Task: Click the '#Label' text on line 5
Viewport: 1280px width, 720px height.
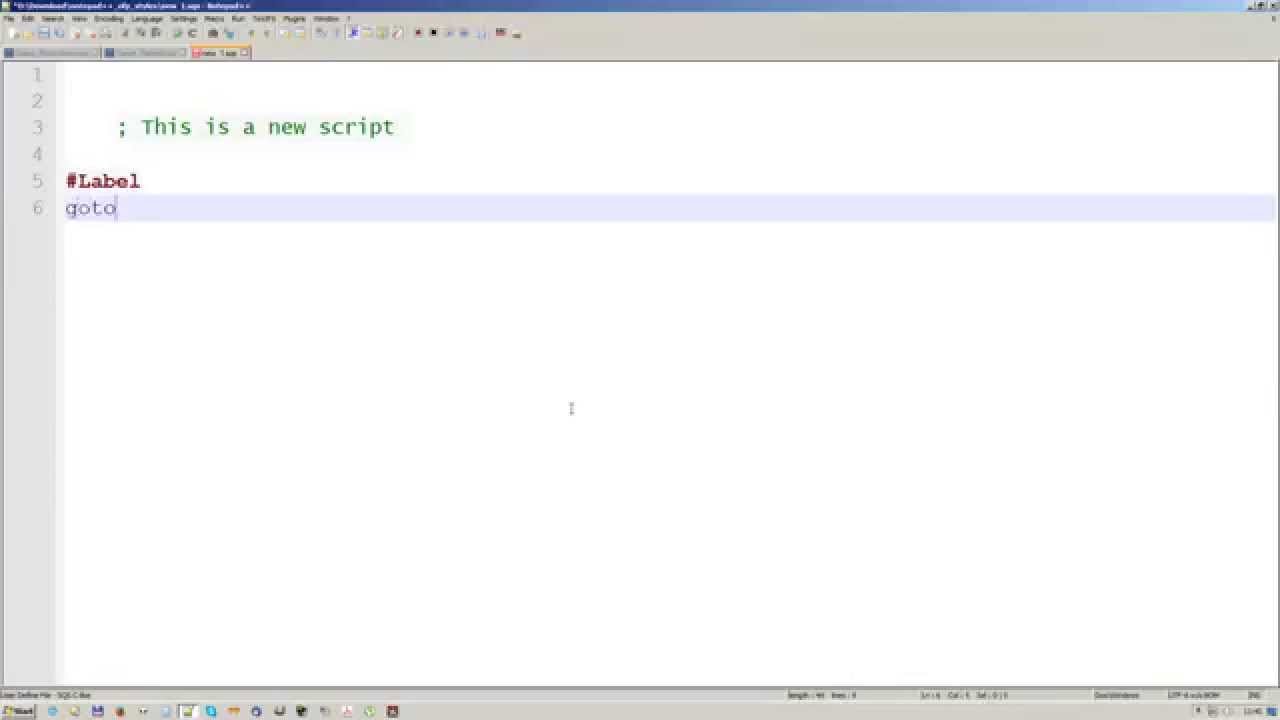Action: tap(103, 181)
